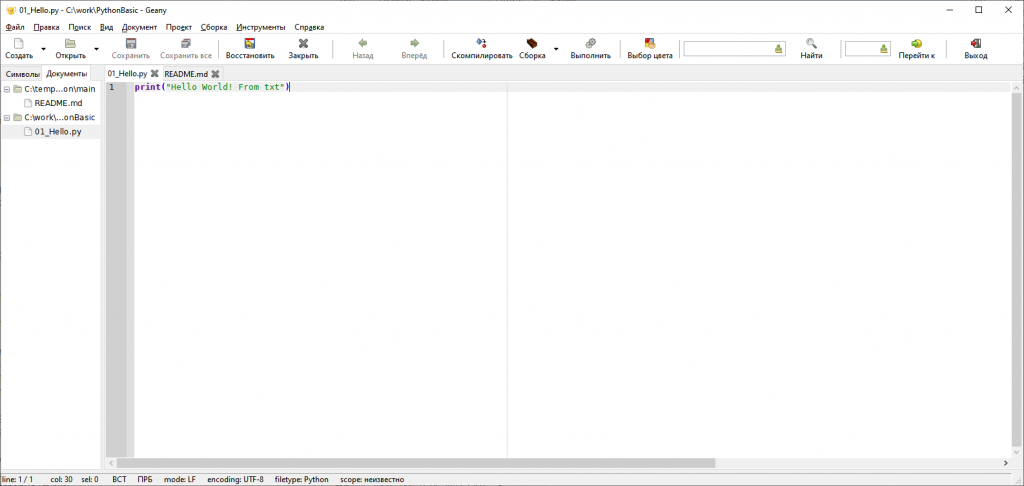Click the Сохранить все toolbar icon

tap(185, 44)
